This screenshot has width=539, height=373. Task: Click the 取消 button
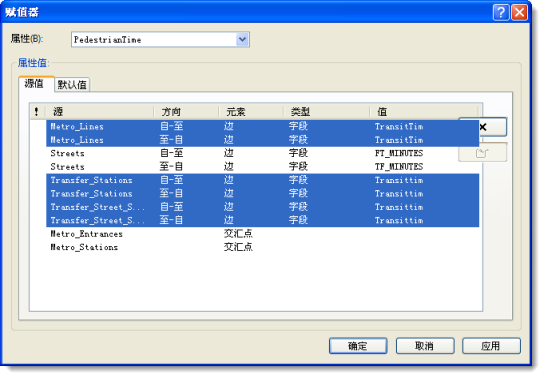click(425, 346)
